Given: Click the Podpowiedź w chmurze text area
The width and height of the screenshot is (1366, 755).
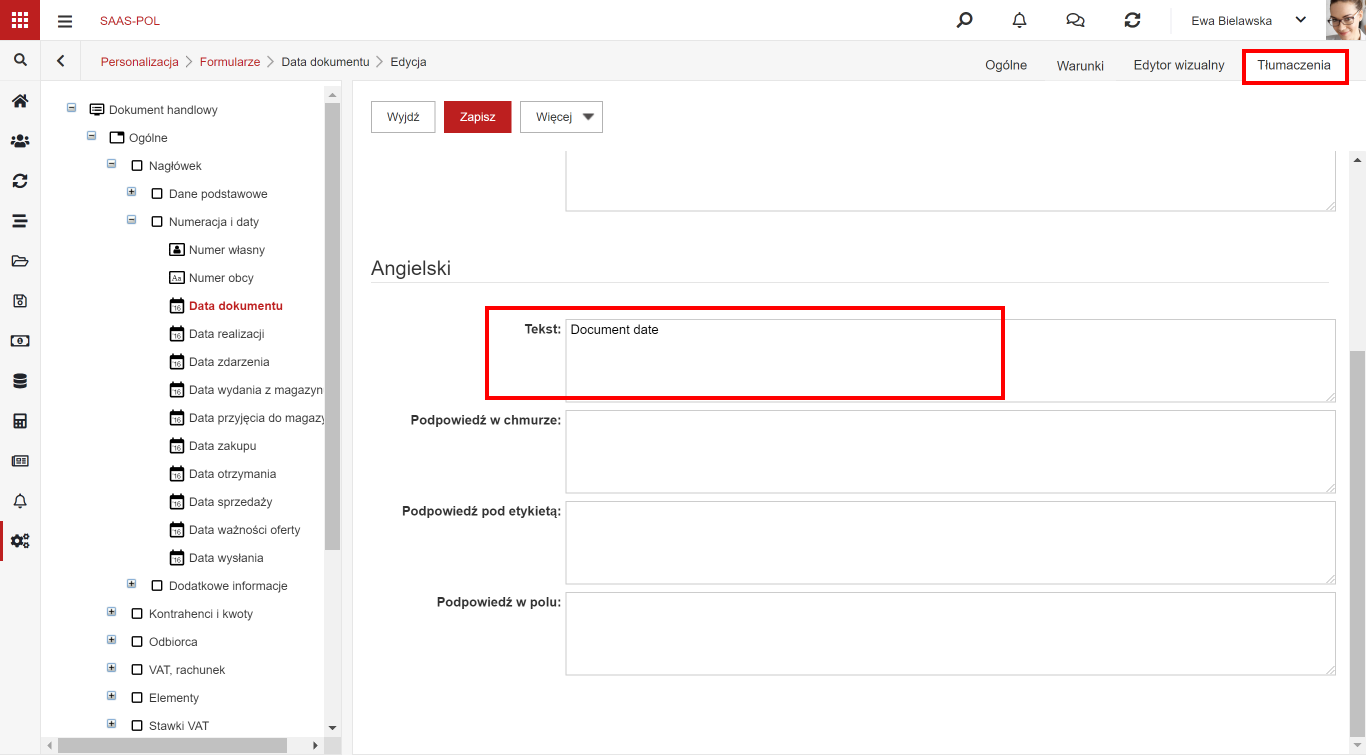Looking at the screenshot, I should click(x=950, y=451).
